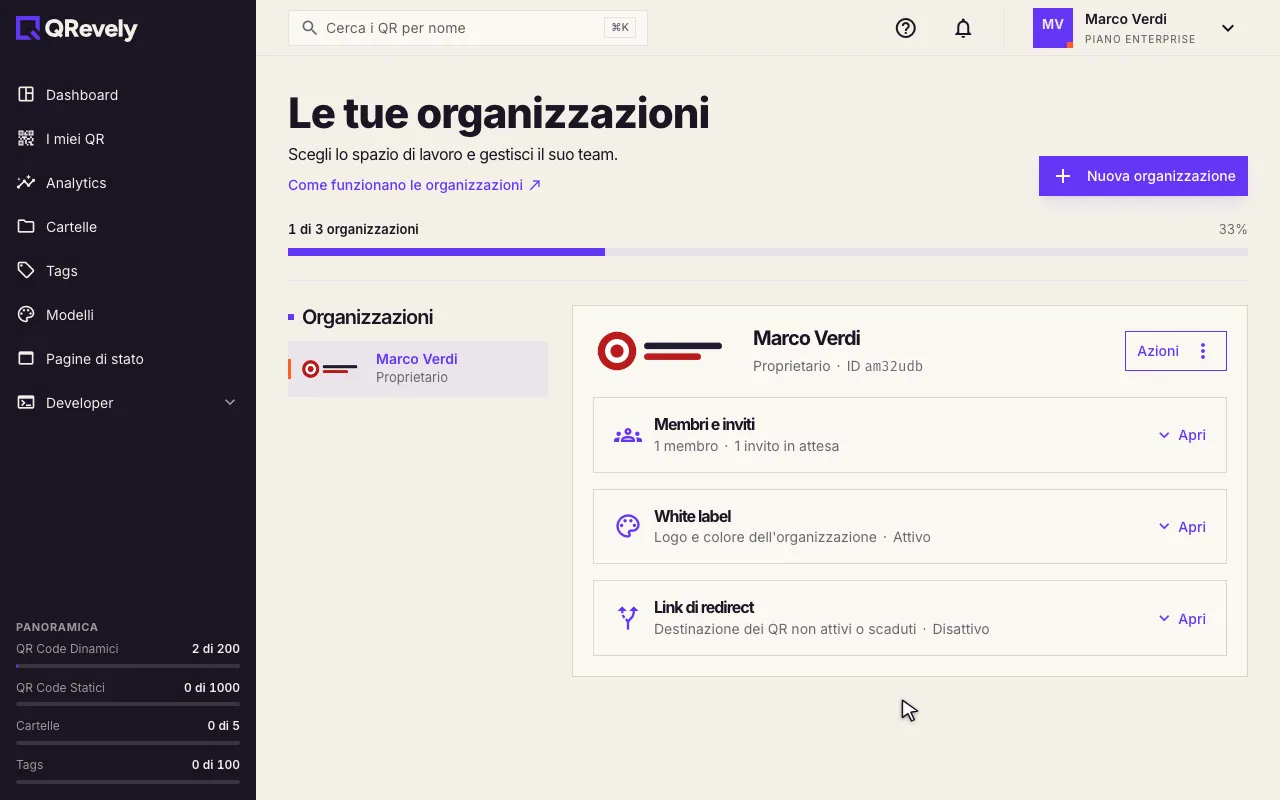Open the Marco Verdi account dropdown arrow
Image resolution: width=1280 pixels, height=800 pixels.
click(x=1228, y=28)
